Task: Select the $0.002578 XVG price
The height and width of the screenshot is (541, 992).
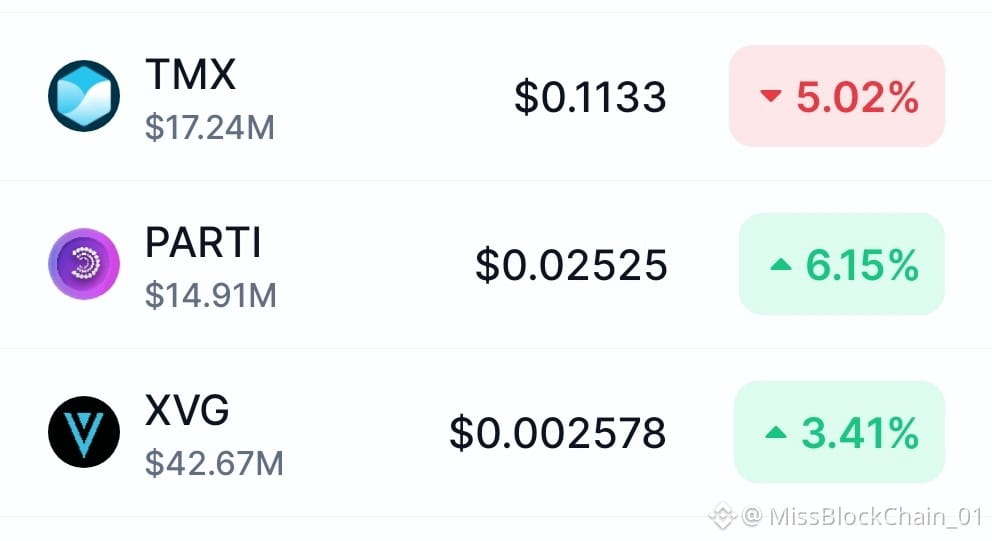Action: (558, 433)
